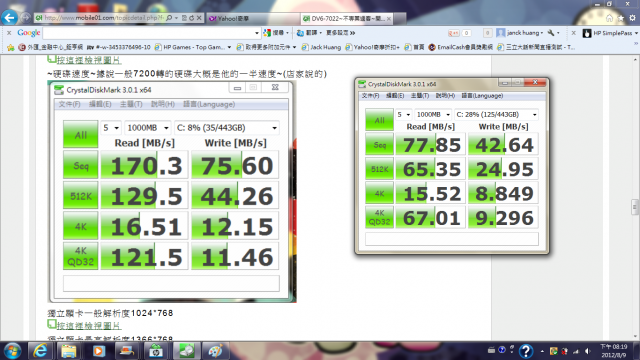This screenshot has height=360, width=640.
Task: Open 主題(T) menu in the C: 28% CrystalDiskMark
Action: 420,96
